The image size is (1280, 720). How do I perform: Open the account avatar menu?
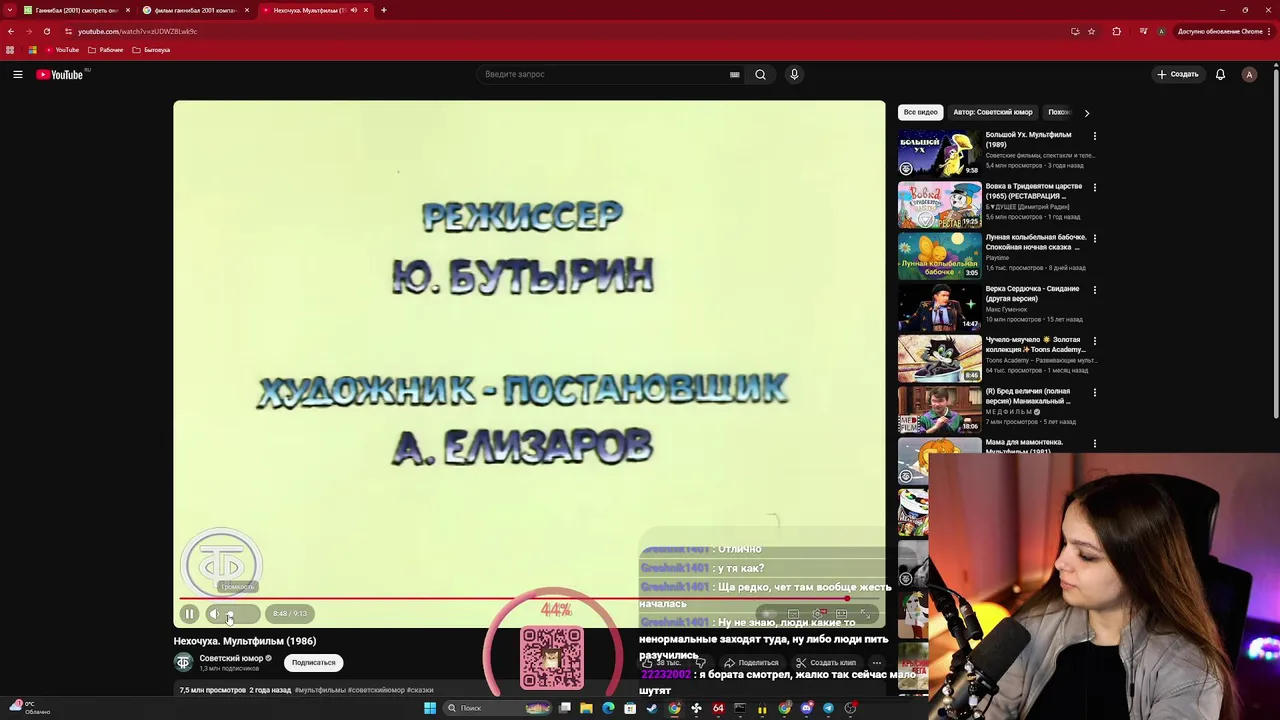tap(1249, 74)
